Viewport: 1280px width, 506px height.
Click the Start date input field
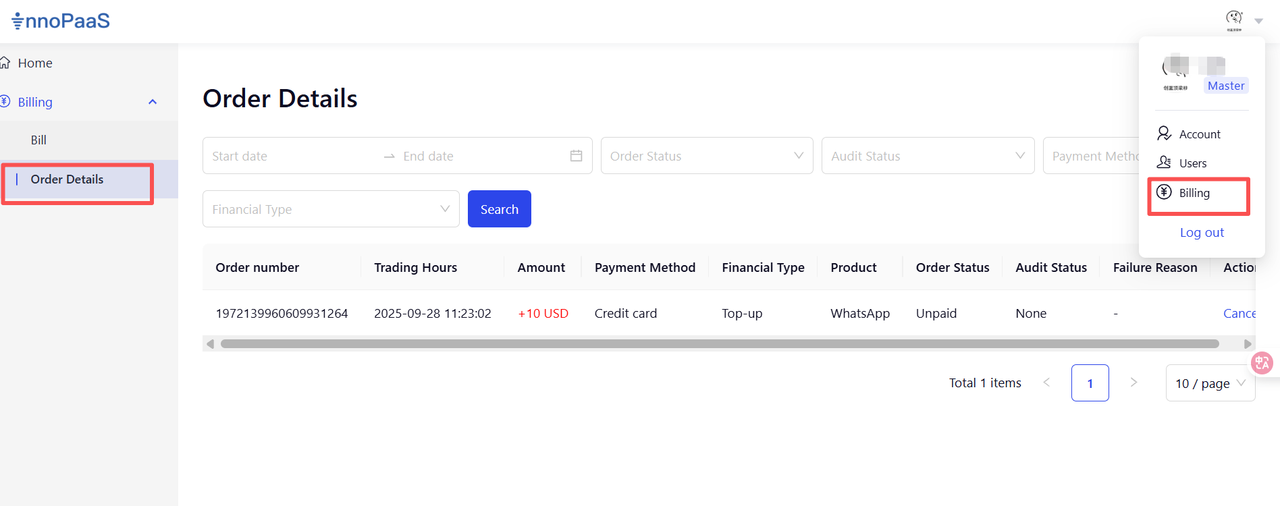coord(290,156)
